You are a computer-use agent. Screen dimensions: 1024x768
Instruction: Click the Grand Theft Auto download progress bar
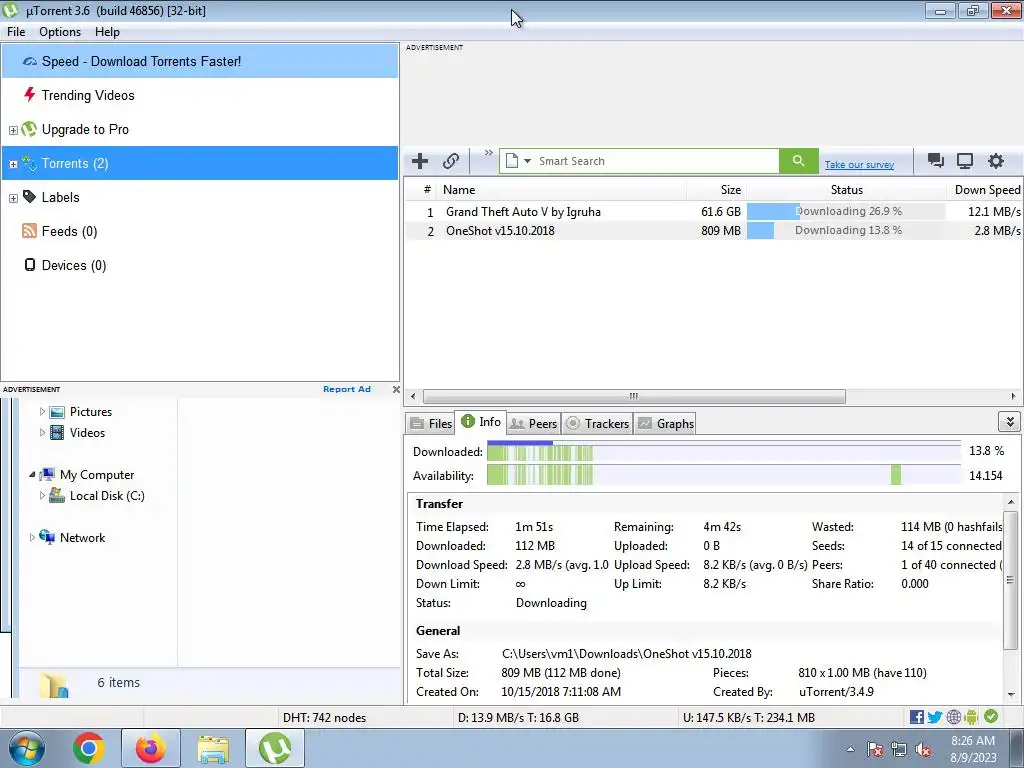click(846, 212)
